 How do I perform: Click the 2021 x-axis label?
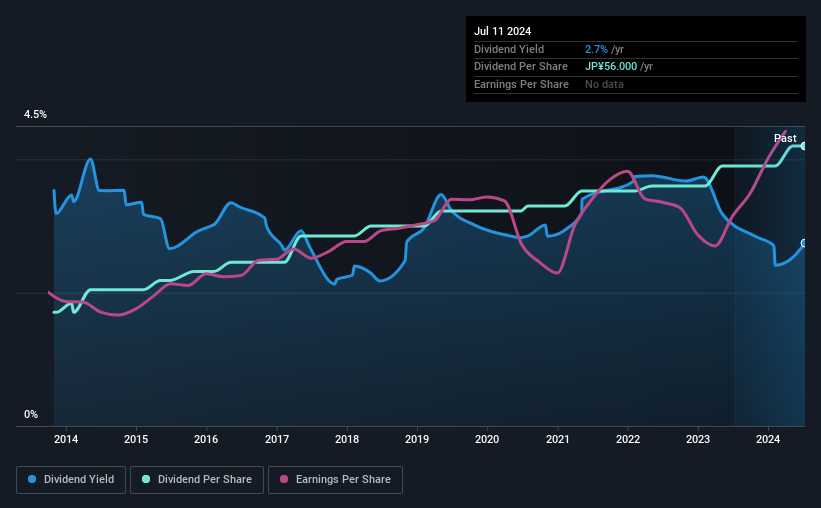click(x=558, y=439)
